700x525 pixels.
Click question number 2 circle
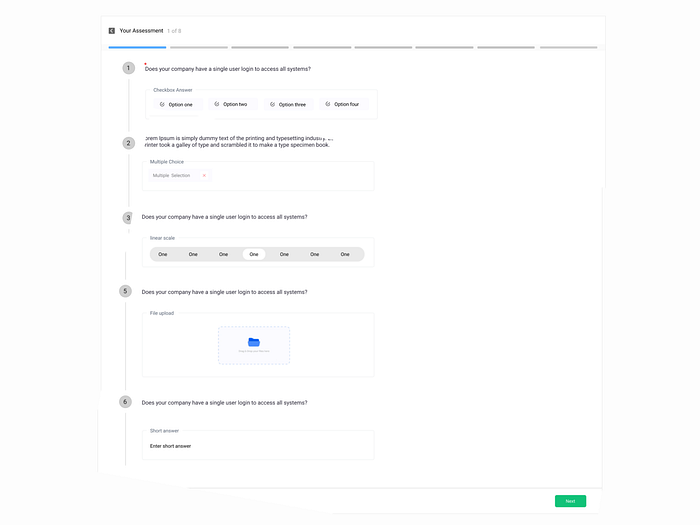tap(129, 143)
